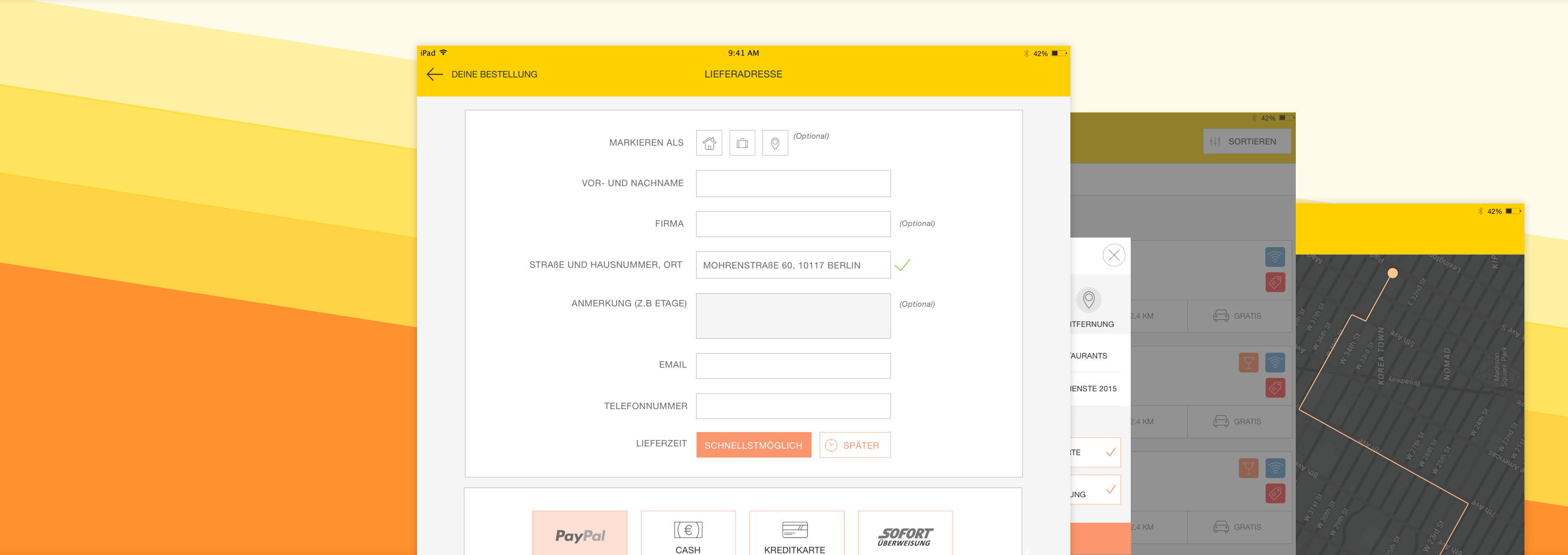Screen dimensions: 1568x555
Task: Select Kreditkarte as the payment method
Action: 796,533
